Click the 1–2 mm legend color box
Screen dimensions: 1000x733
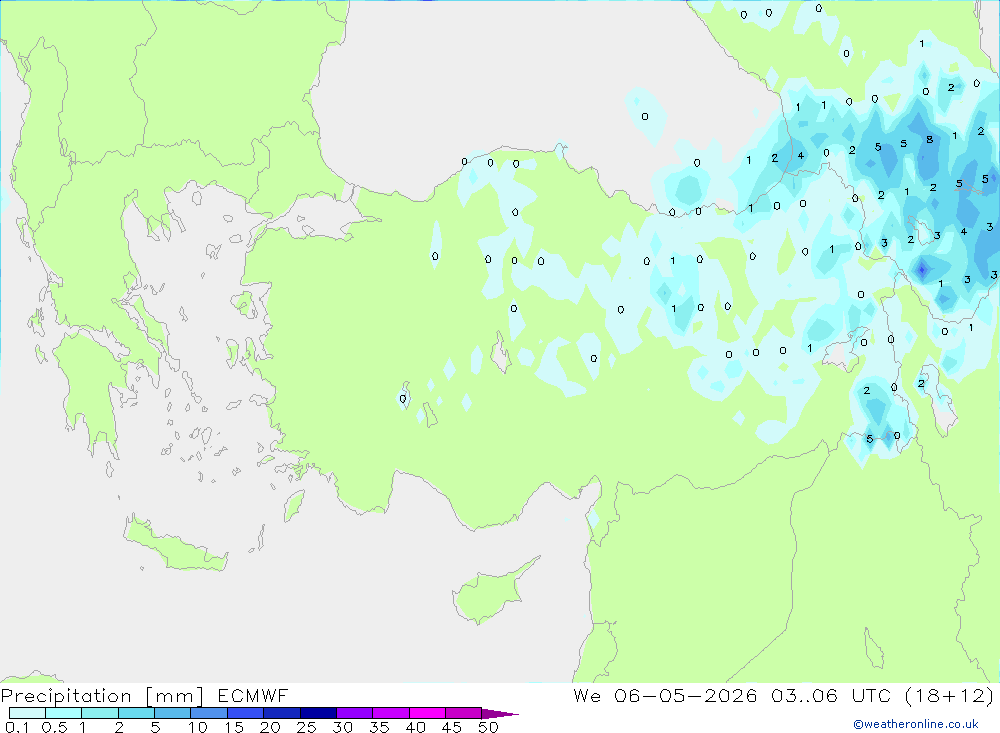point(99,713)
